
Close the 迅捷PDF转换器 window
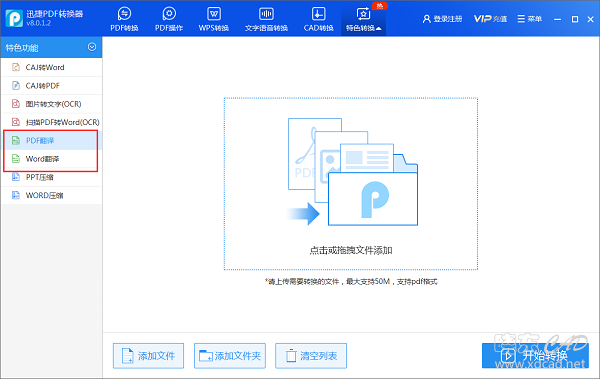[590, 19]
